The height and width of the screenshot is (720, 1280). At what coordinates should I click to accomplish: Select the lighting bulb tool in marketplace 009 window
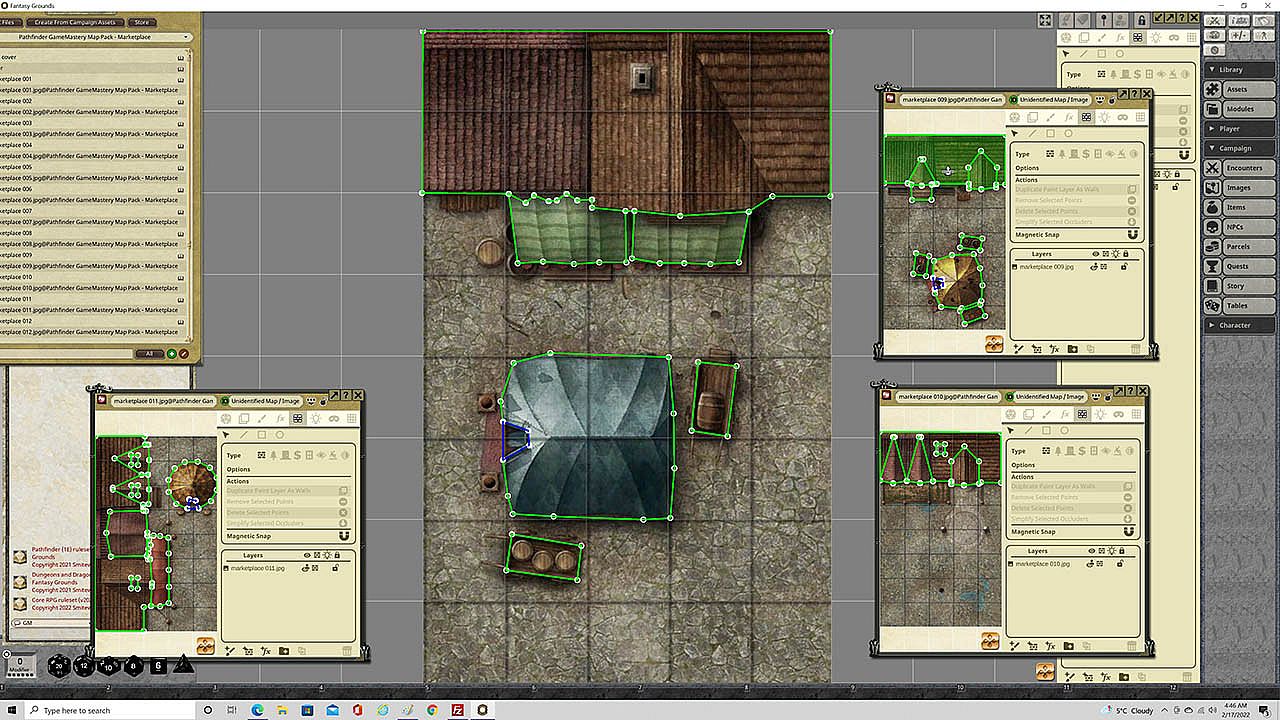click(1104, 117)
